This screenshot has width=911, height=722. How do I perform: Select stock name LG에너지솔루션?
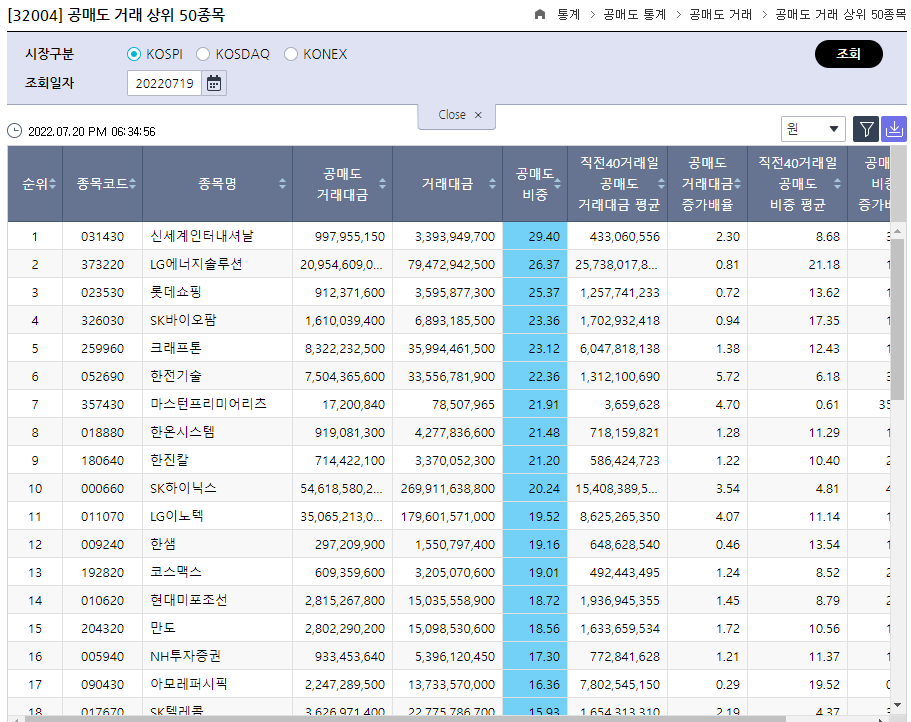tap(196, 264)
